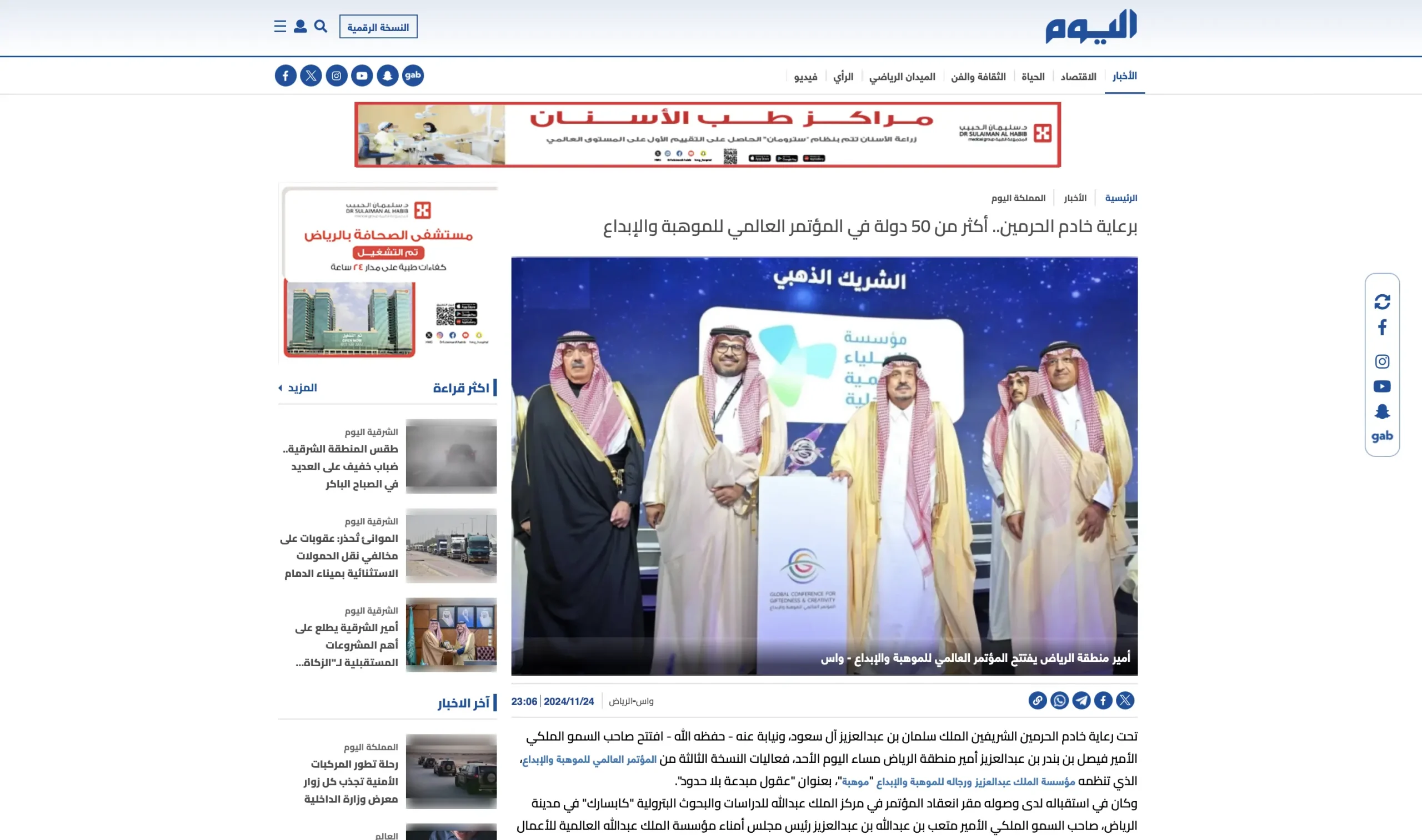Open the YouTube icon in the top navigation bar

(362, 76)
